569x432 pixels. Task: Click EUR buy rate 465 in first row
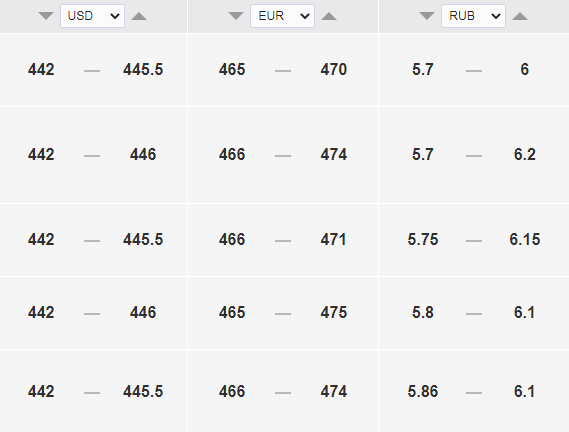(x=232, y=69)
